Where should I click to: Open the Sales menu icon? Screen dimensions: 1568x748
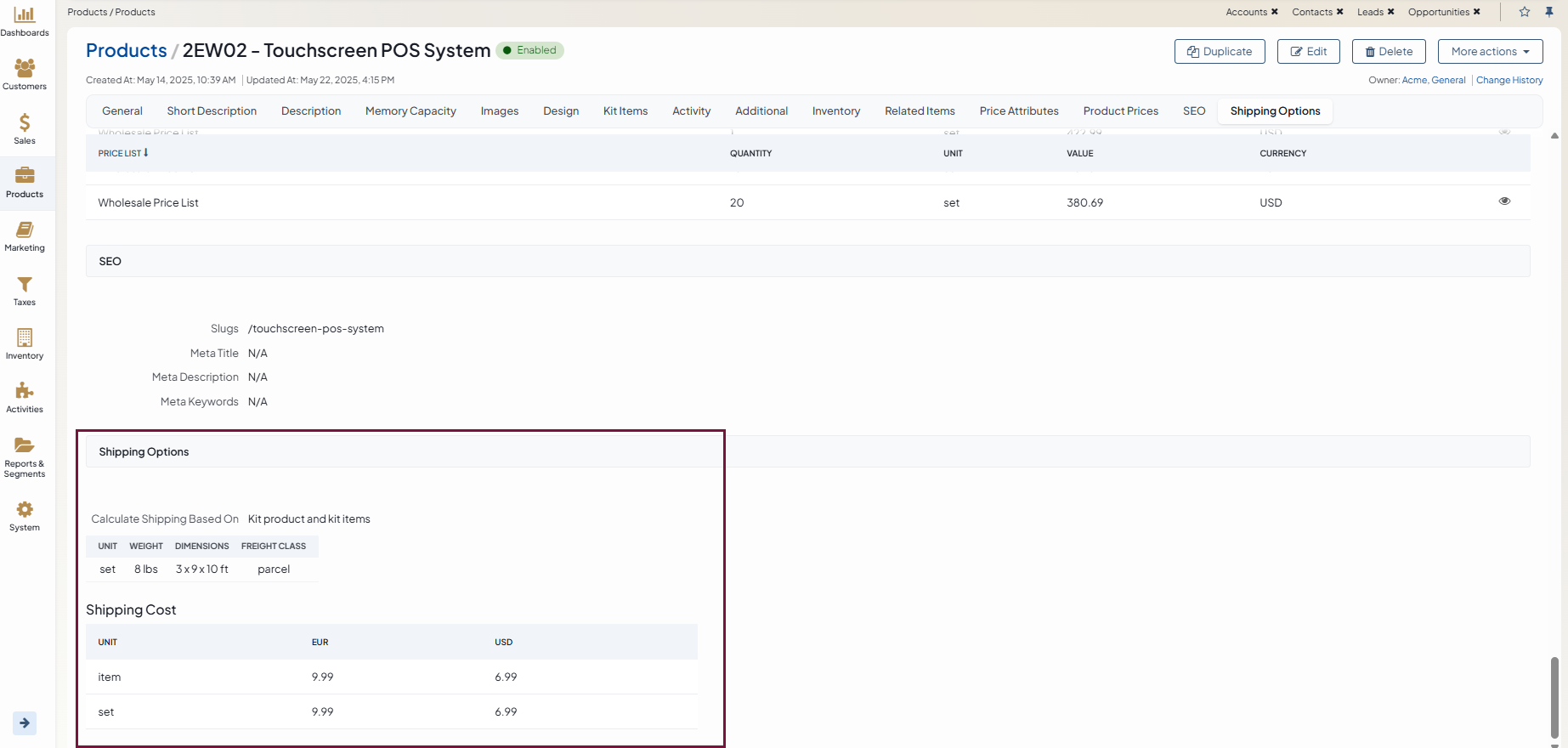(x=25, y=122)
